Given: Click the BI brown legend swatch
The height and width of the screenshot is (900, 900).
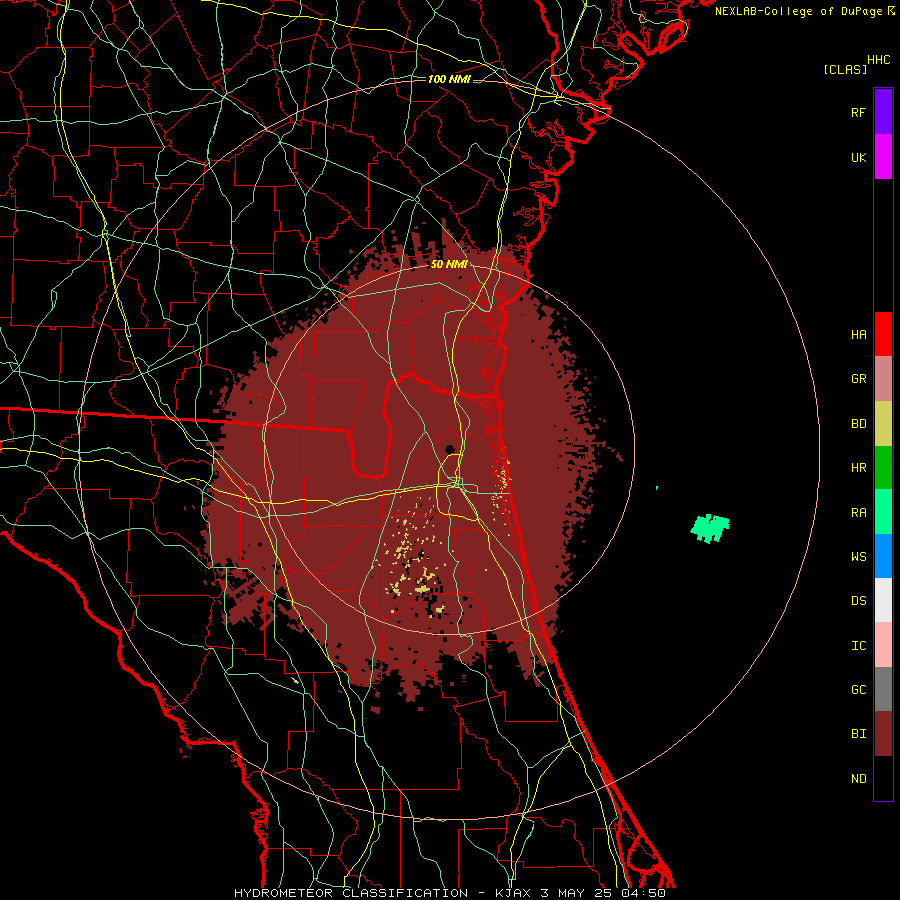Looking at the screenshot, I should 883,734.
